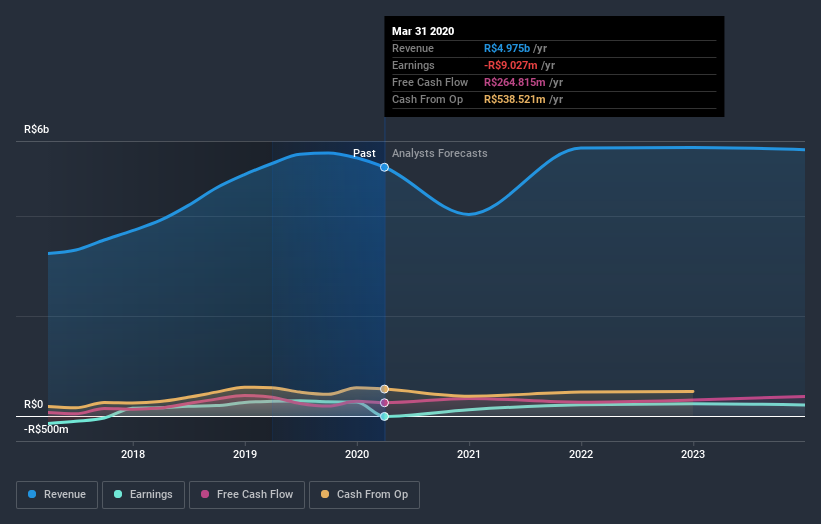The width and height of the screenshot is (821, 524).
Task: Select the pink Free Cash Flow data point marker
Action: tap(384, 403)
